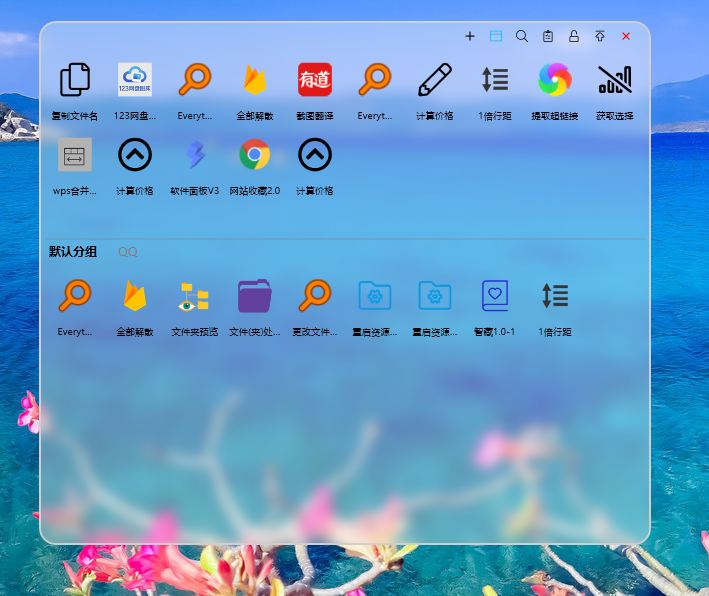Open the 复制文件名 copy icon
Screen dimensions: 709x596
point(75,80)
